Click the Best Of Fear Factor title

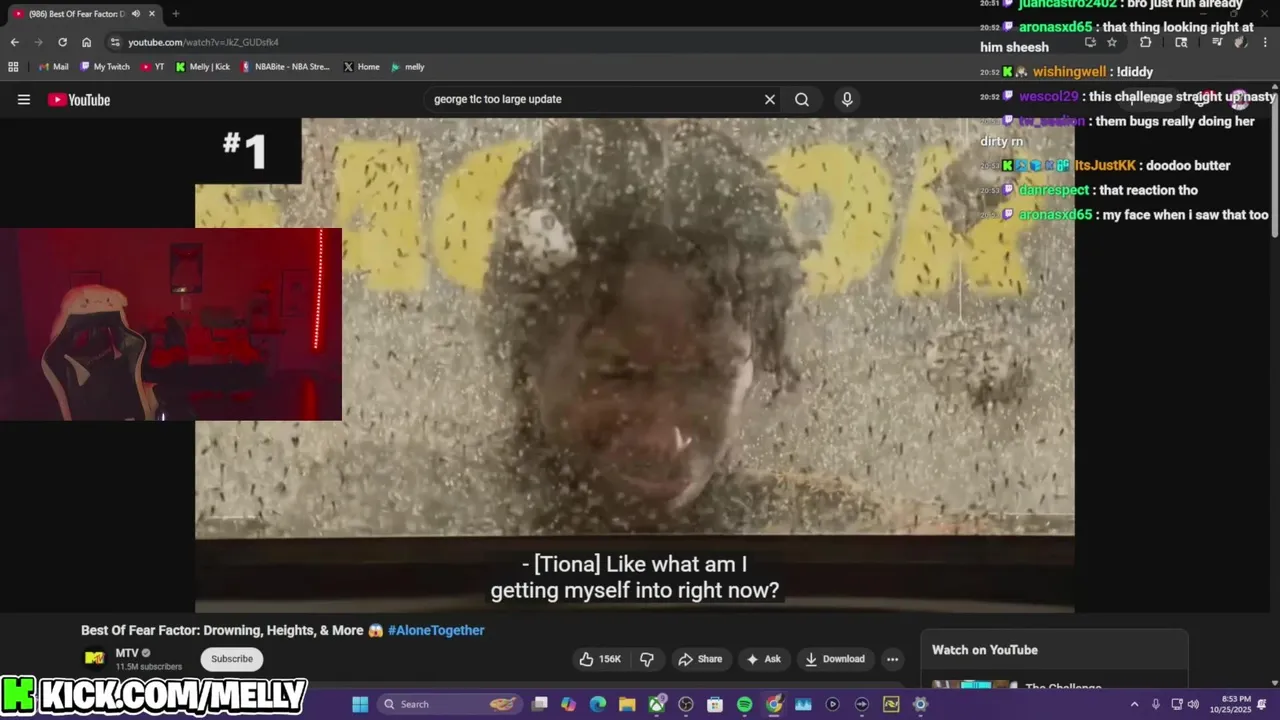tap(222, 630)
